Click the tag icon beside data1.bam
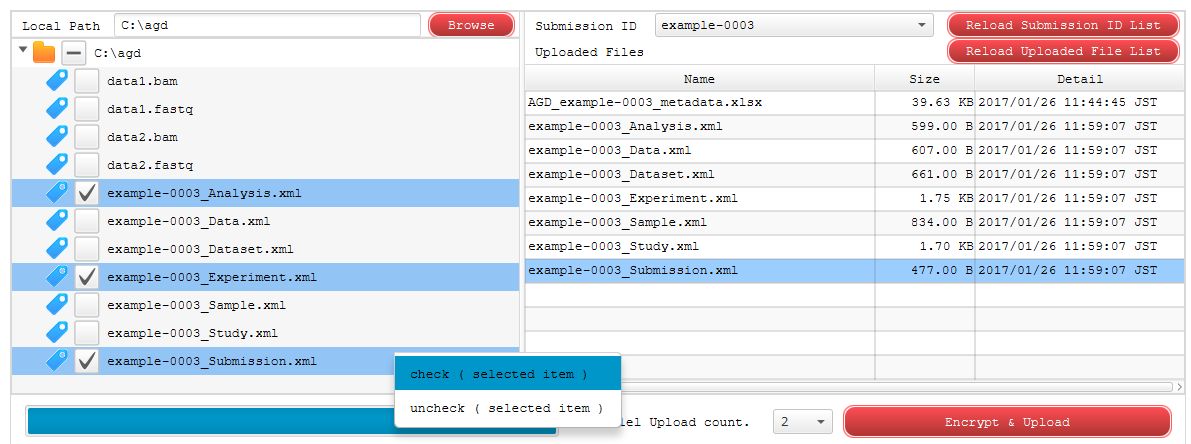 [57, 81]
